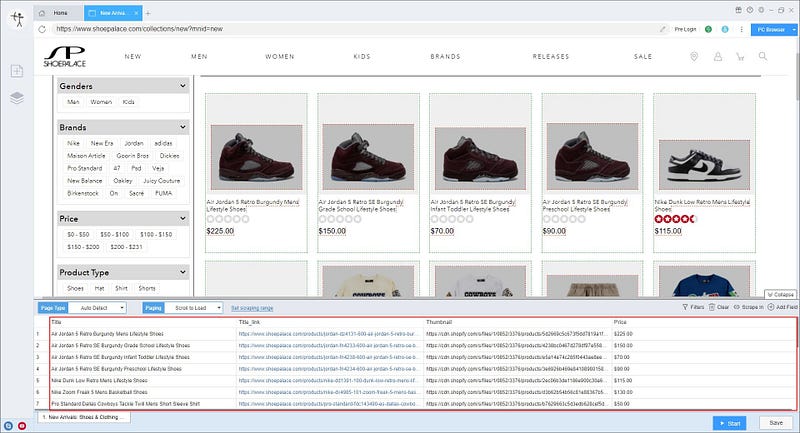
Task: Click the Filters funnel button
Action: coord(693,307)
